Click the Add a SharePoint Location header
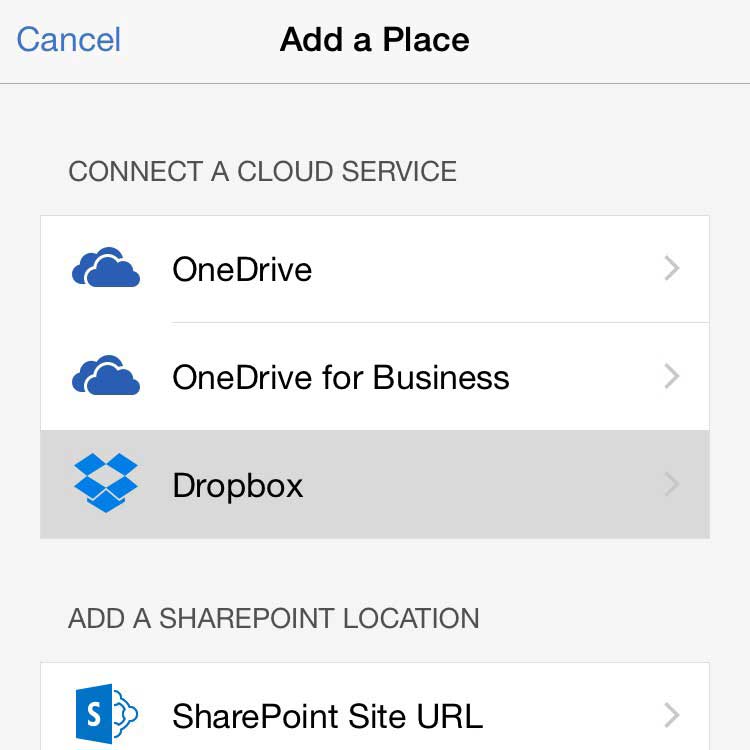750x750 pixels. point(274,618)
